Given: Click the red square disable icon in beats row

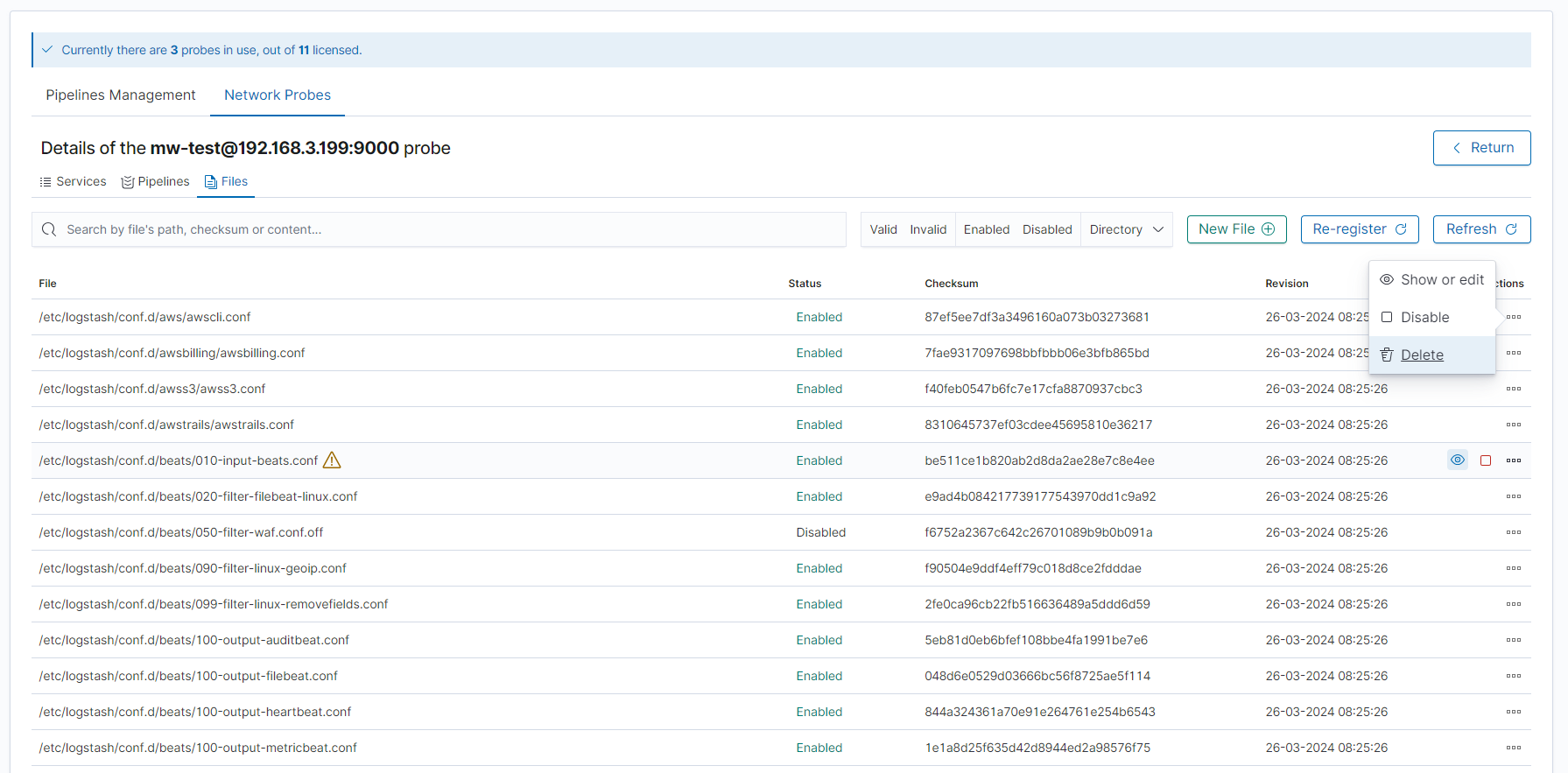Looking at the screenshot, I should pos(1486,460).
